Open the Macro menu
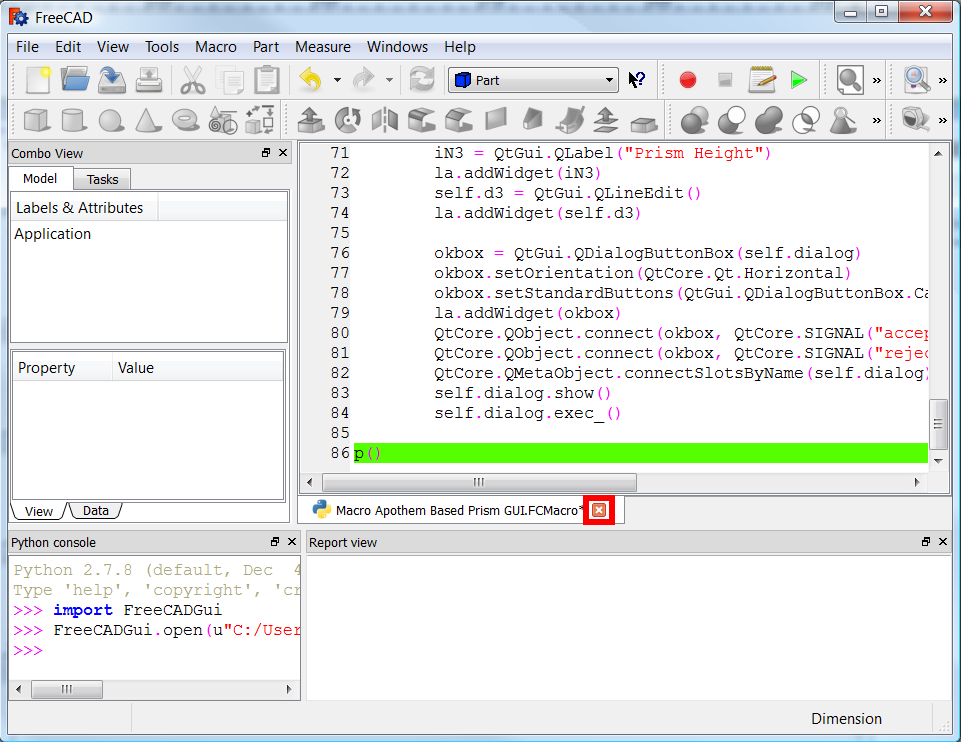Screen dimensions: 961x742 (216, 47)
